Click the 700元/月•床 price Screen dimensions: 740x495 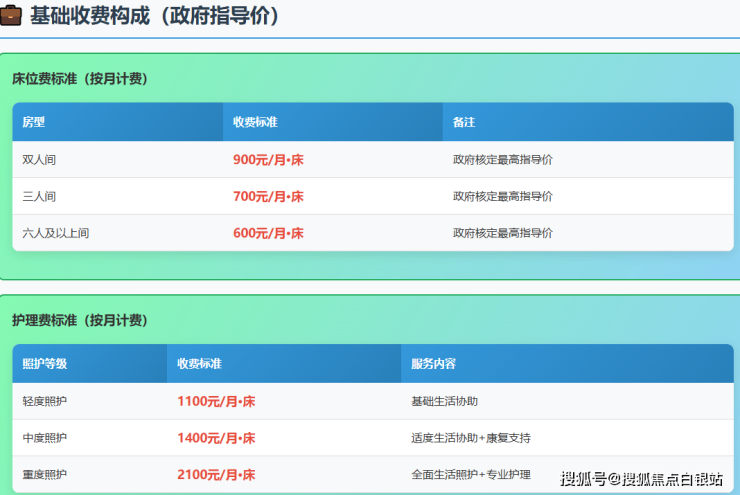point(268,196)
